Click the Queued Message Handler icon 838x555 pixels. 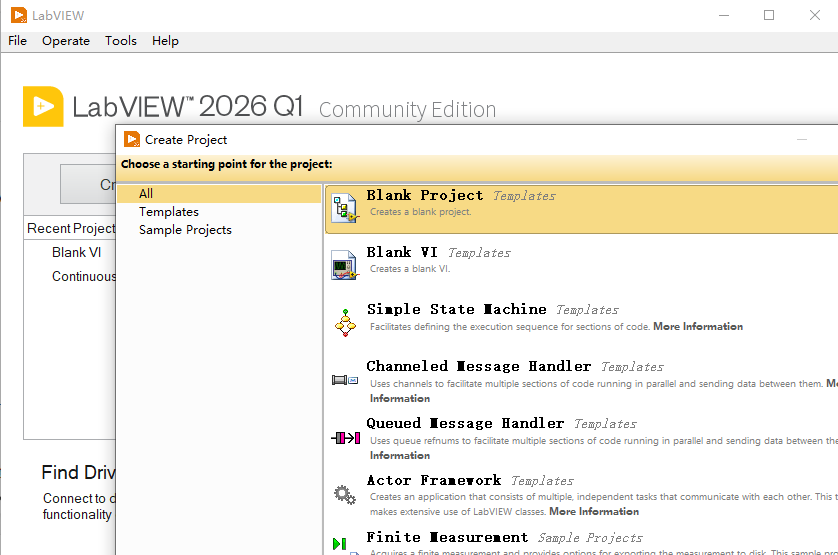345,438
